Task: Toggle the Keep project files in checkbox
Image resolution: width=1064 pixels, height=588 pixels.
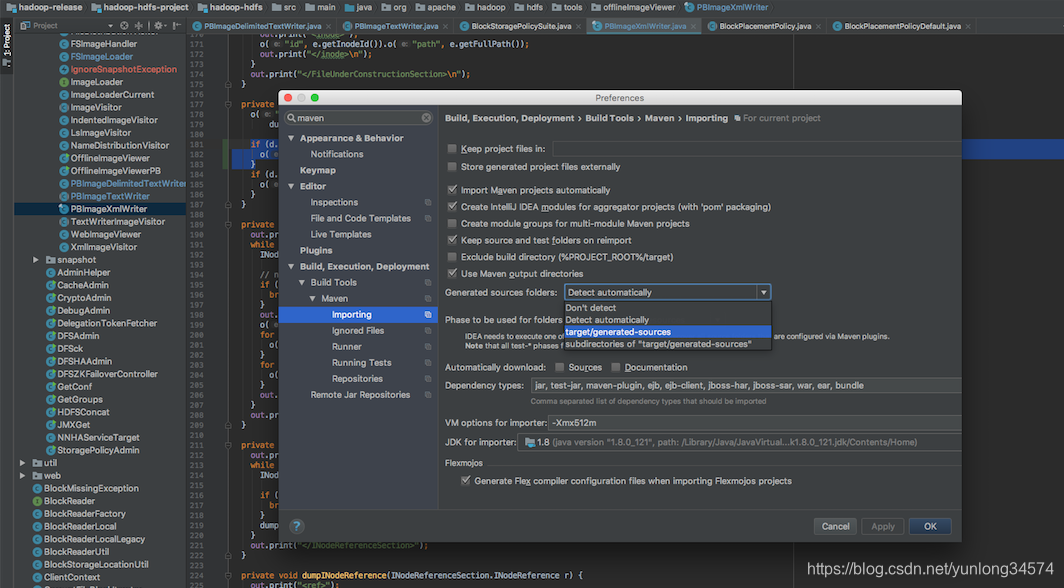Action: coord(452,149)
